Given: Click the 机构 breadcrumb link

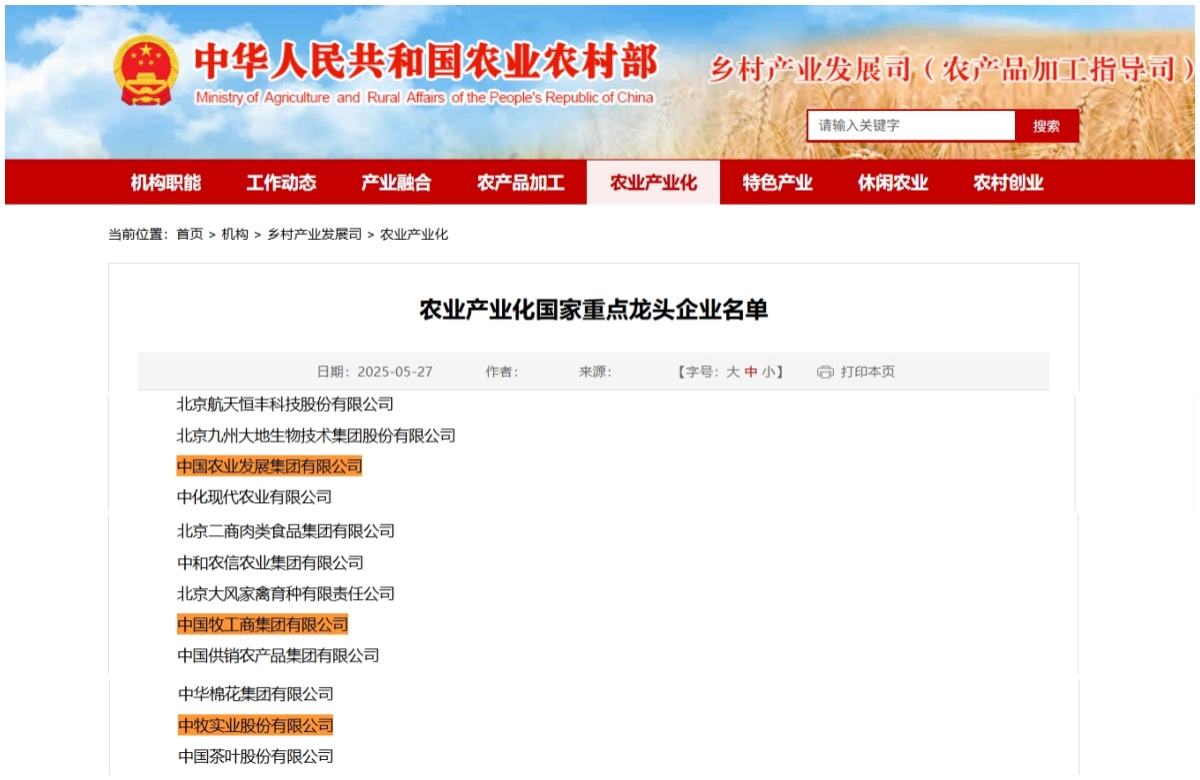Looking at the screenshot, I should (235, 234).
